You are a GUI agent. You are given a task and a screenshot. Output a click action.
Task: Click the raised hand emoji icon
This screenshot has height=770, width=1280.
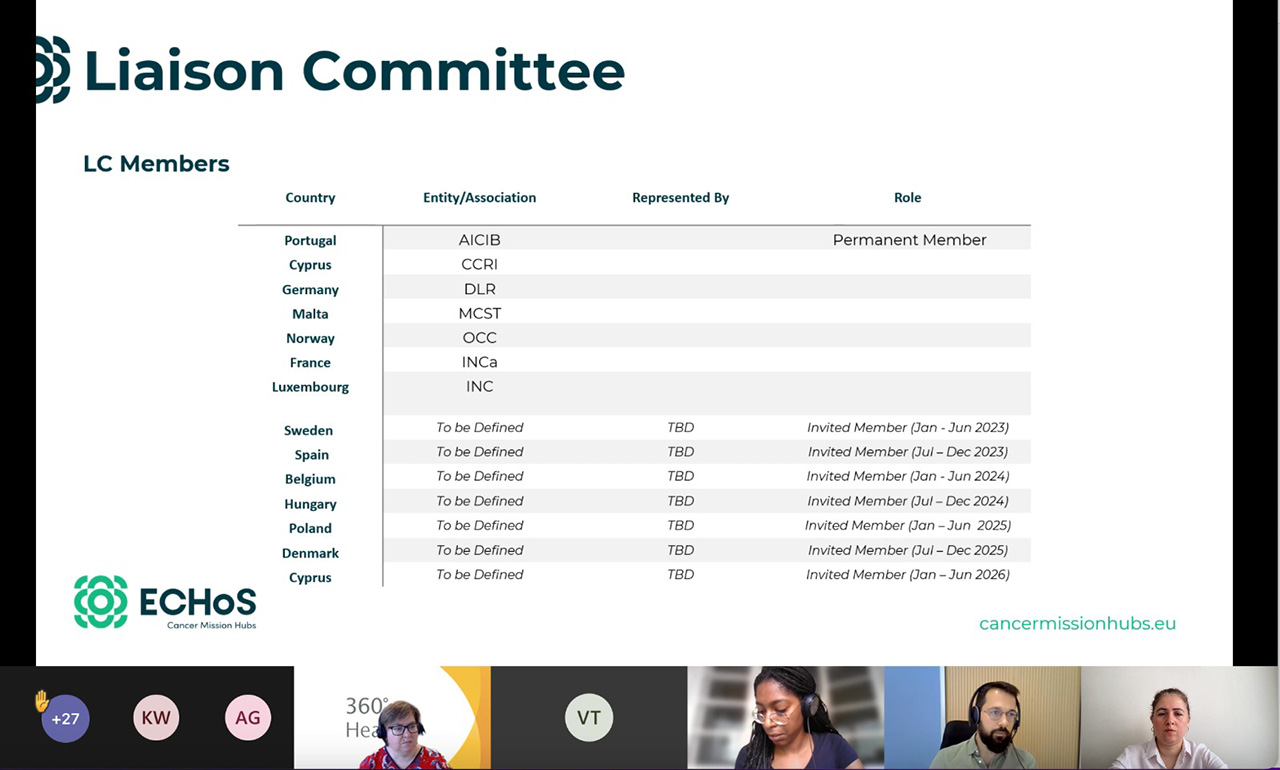pyautogui.click(x=42, y=701)
